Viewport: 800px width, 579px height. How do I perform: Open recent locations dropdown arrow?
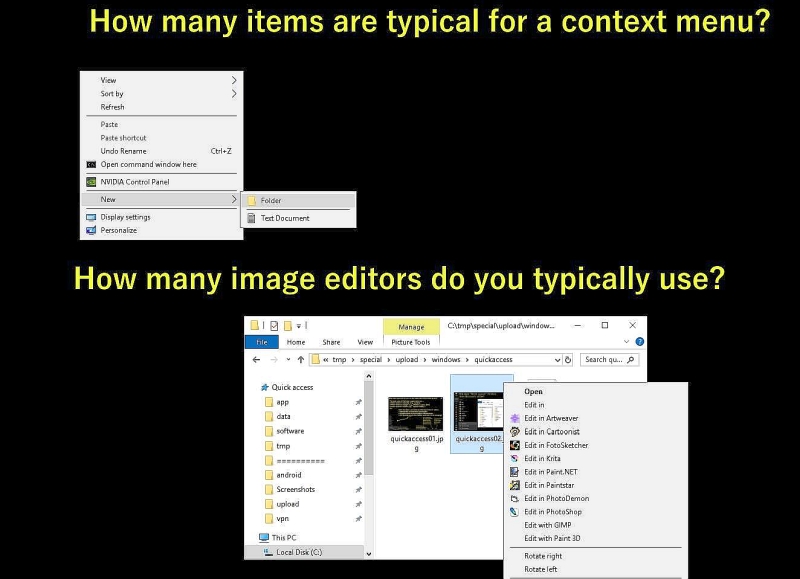288,360
